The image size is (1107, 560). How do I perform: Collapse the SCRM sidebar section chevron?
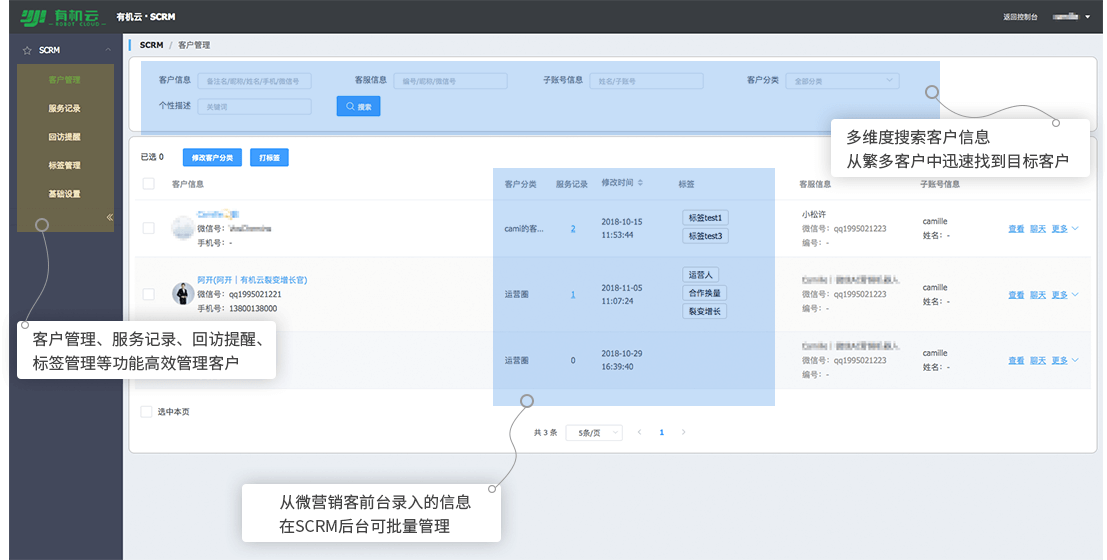click(108, 49)
